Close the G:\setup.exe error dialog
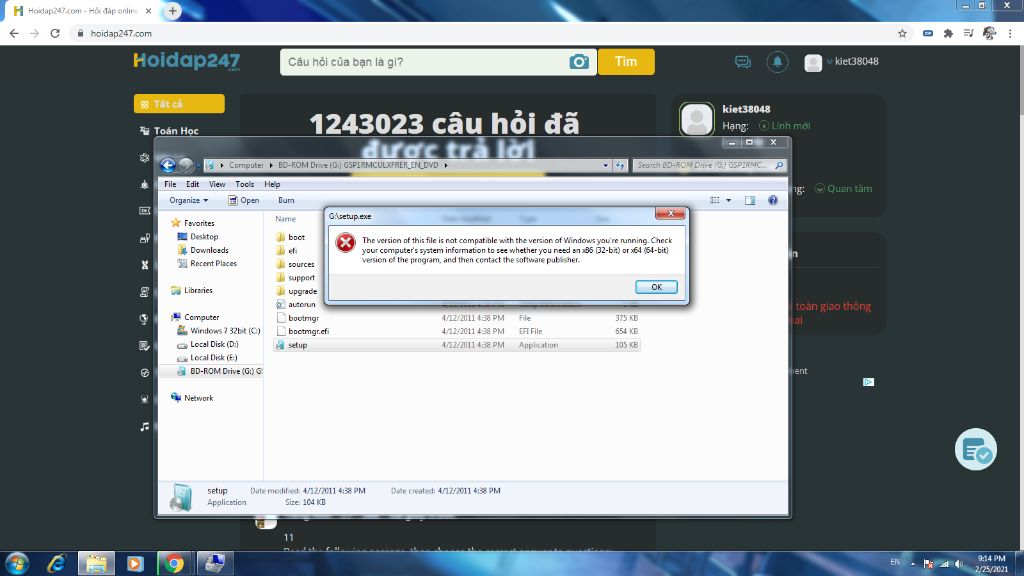This screenshot has height=576, width=1024. coord(670,214)
